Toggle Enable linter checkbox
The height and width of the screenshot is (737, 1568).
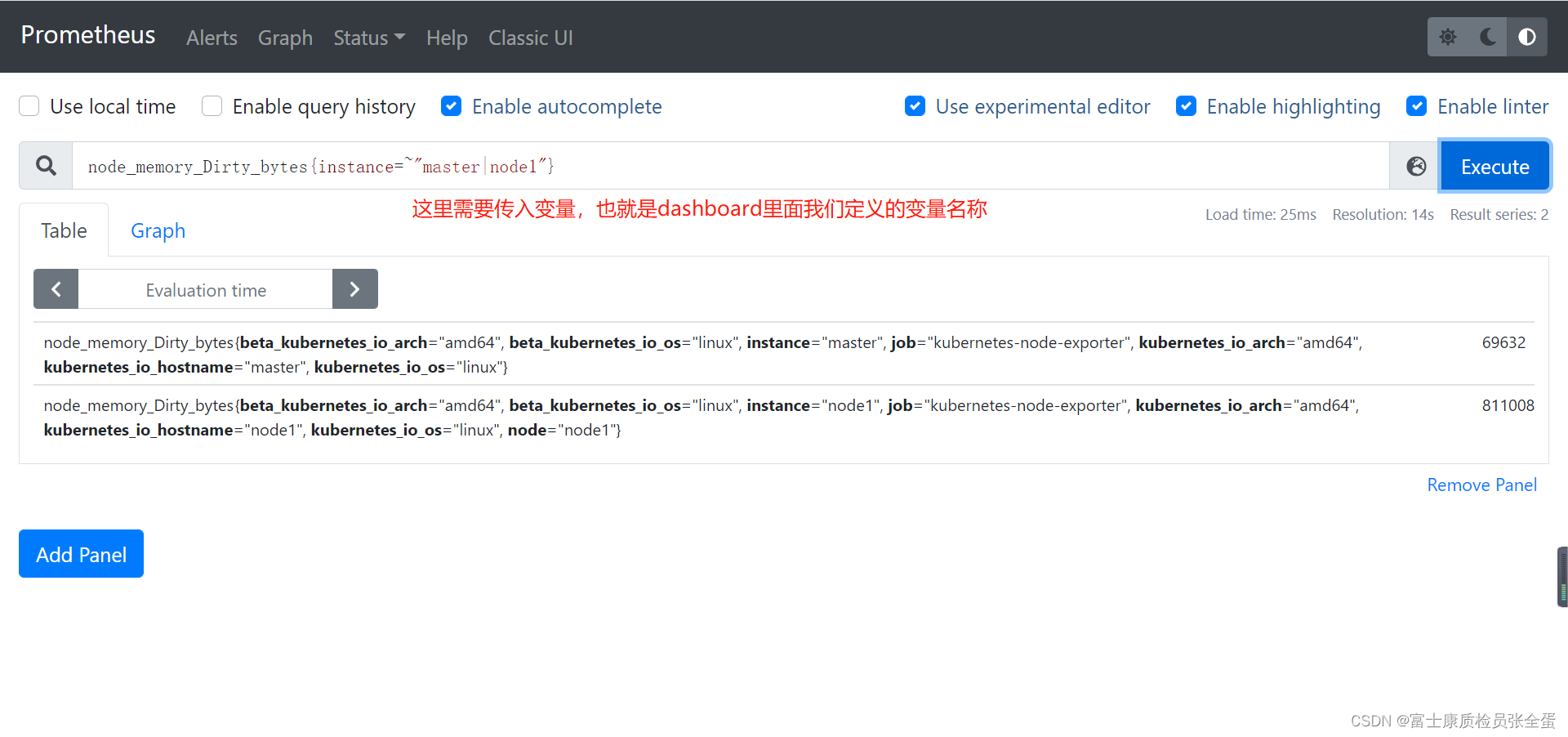tap(1417, 106)
